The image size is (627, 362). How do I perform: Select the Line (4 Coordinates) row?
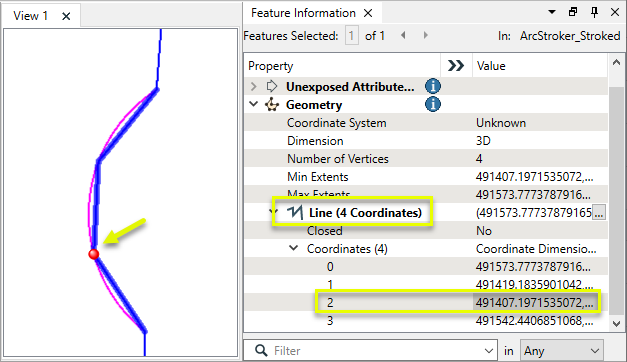click(x=426, y=212)
